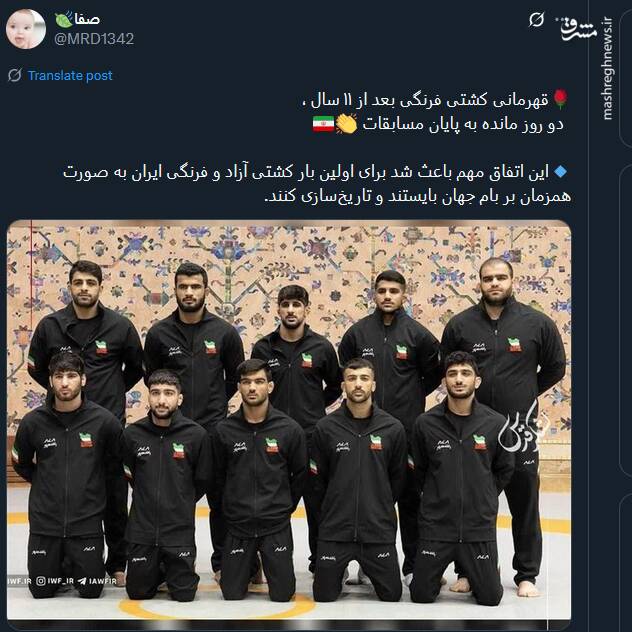
Task: Open the wrestling team photo
Action: tap(289, 420)
